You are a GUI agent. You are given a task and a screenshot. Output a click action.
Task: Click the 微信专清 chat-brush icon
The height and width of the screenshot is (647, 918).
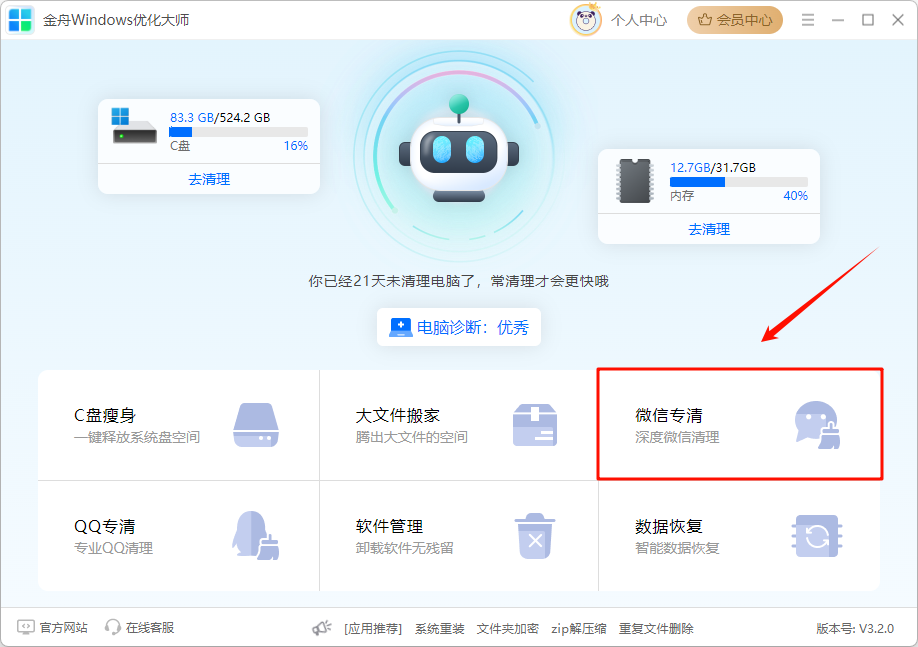tap(817, 425)
